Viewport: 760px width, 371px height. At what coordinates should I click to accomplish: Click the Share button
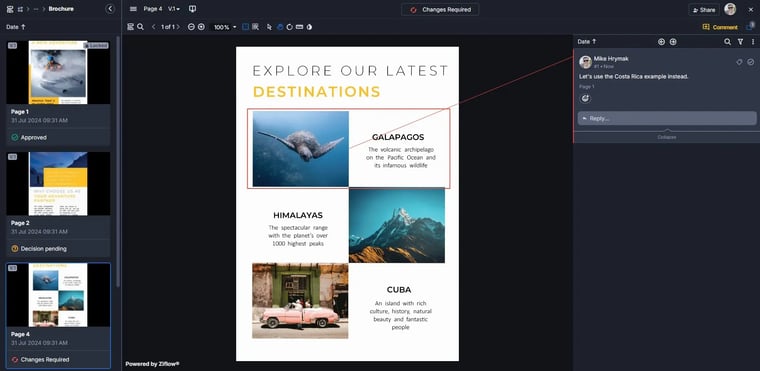(704, 10)
